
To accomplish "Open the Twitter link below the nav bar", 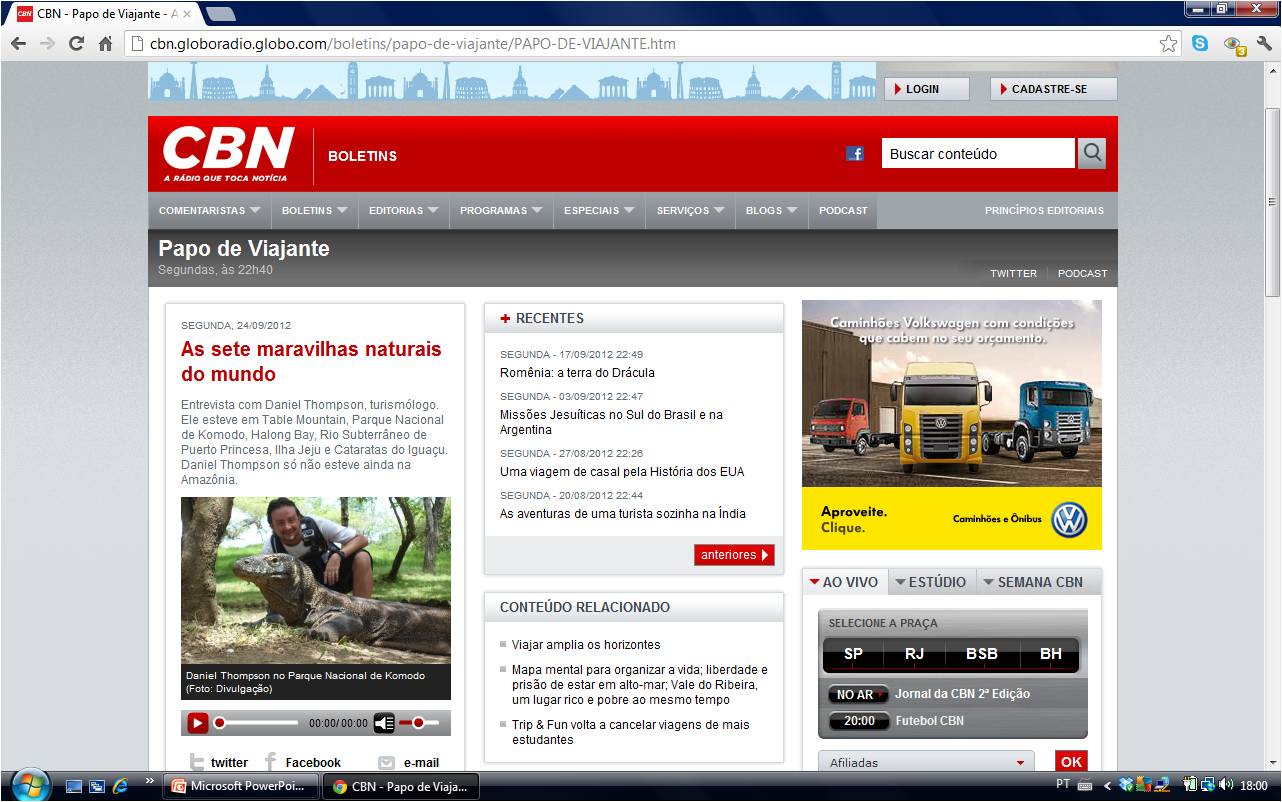I will 1013,273.
